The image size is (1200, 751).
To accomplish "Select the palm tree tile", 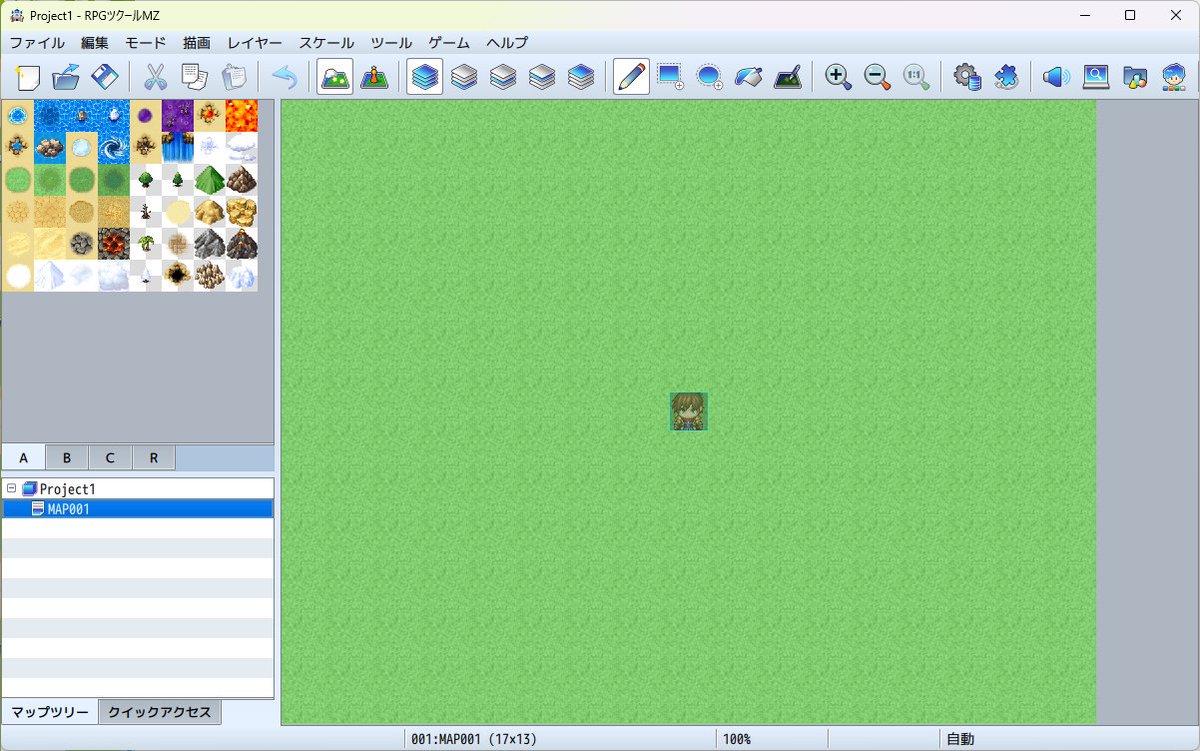I will click(x=146, y=244).
